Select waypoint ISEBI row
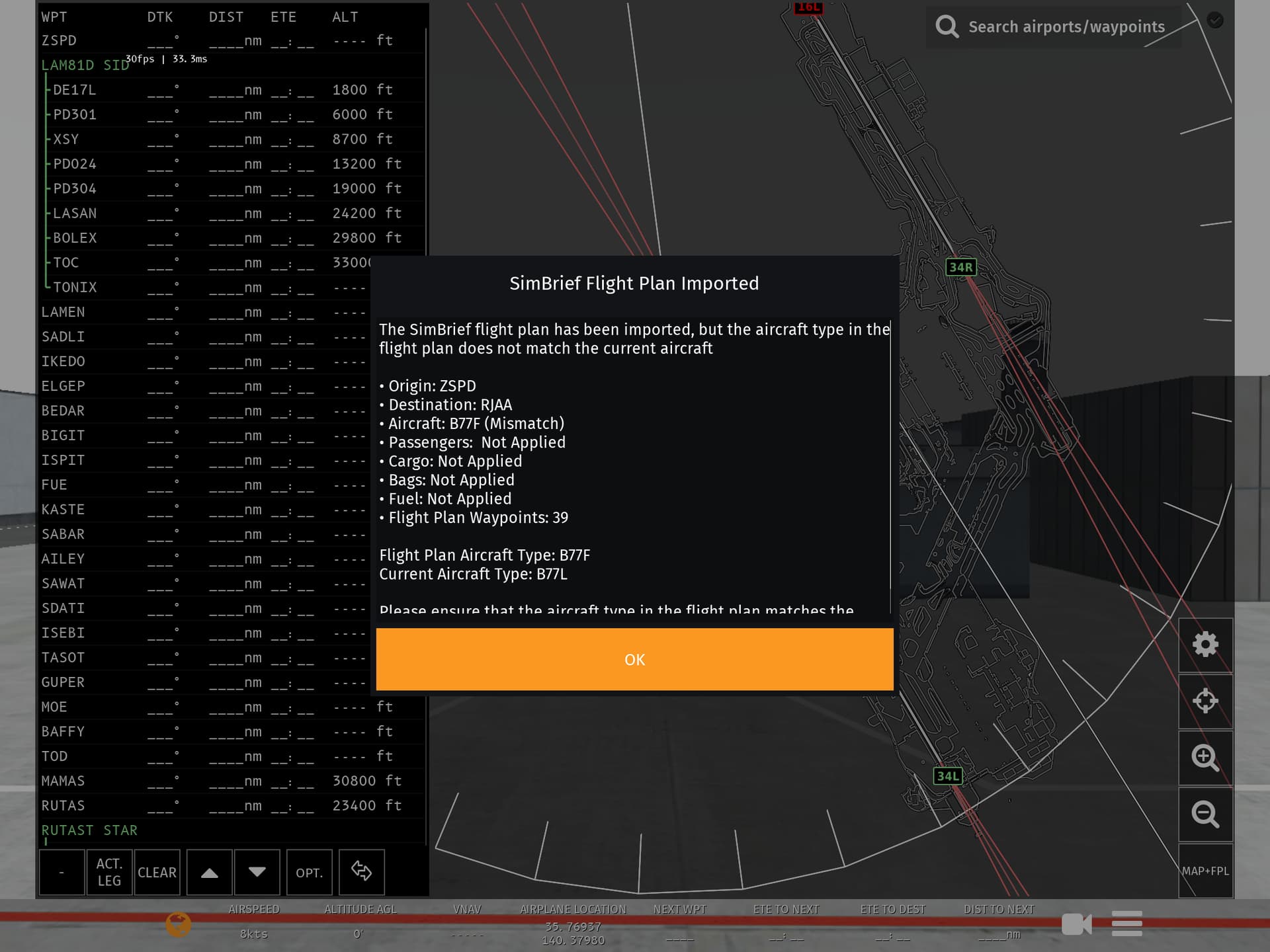Screen dimensions: 1270x952 pyautogui.click(x=205, y=633)
